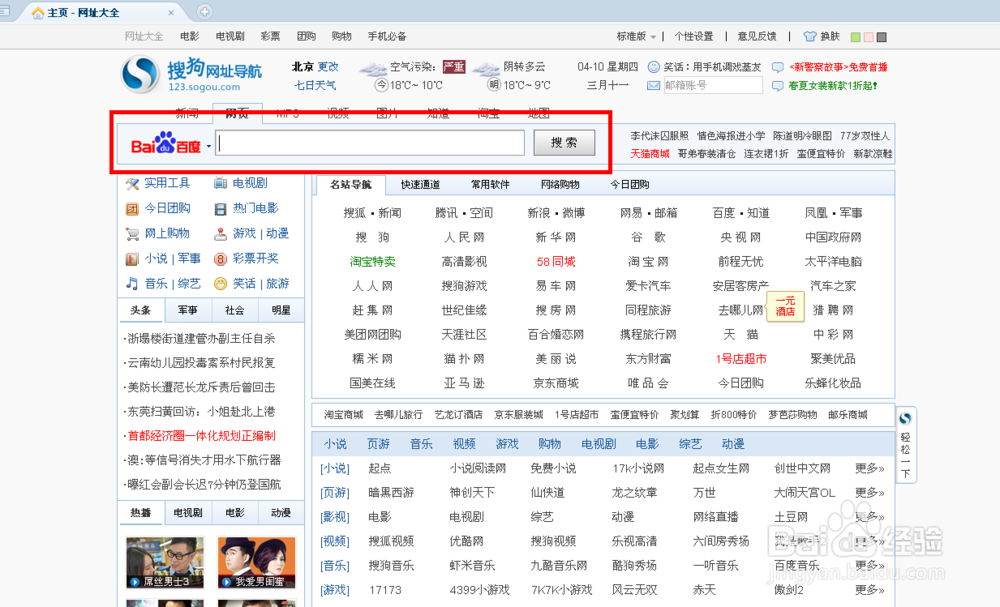Close the 主页 - 网址大全 tab
This screenshot has height=607, width=1000.
[171, 13]
